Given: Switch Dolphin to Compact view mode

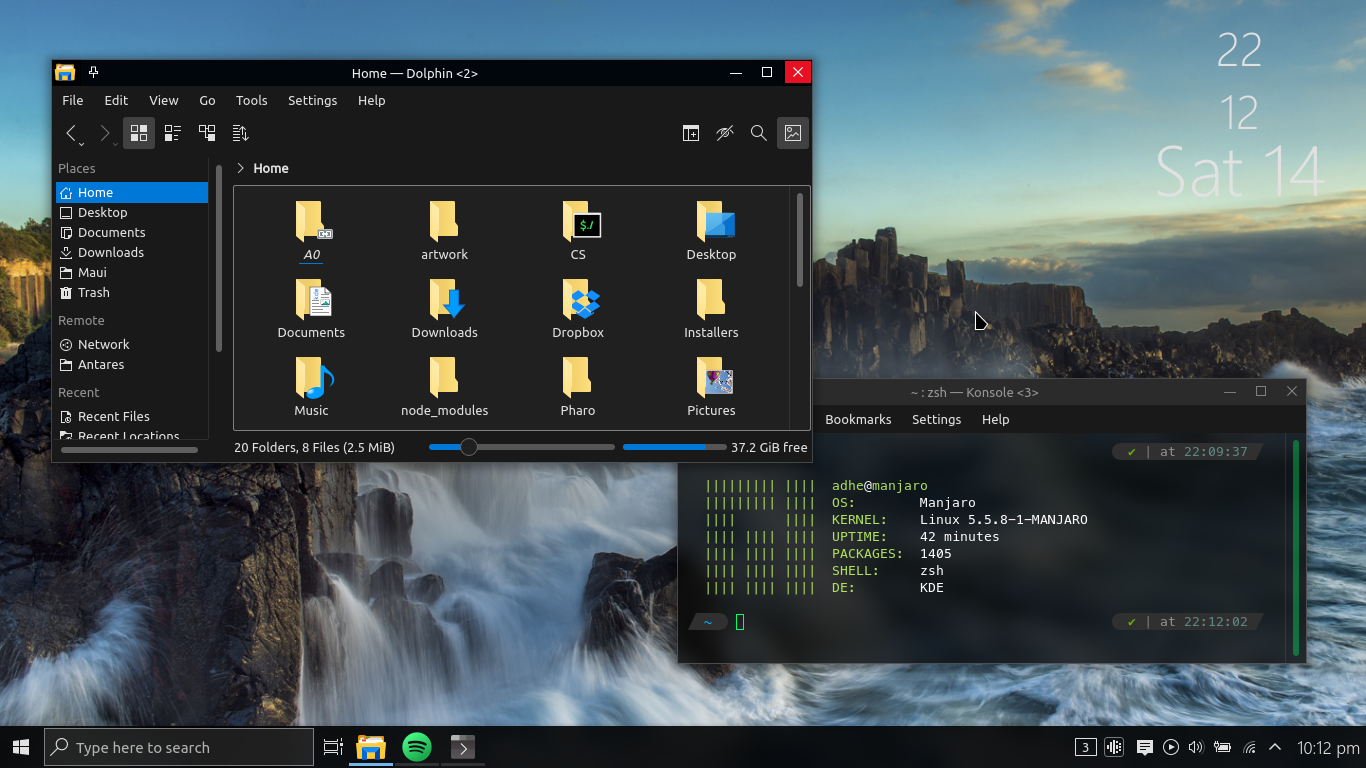Looking at the screenshot, I should point(173,133).
